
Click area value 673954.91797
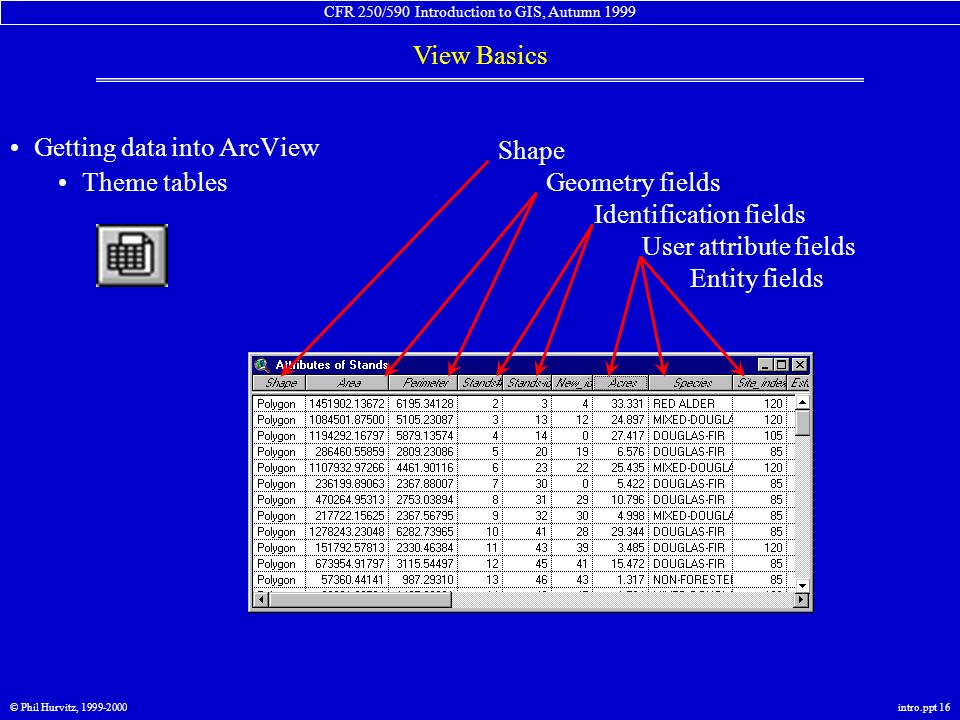coord(350,564)
